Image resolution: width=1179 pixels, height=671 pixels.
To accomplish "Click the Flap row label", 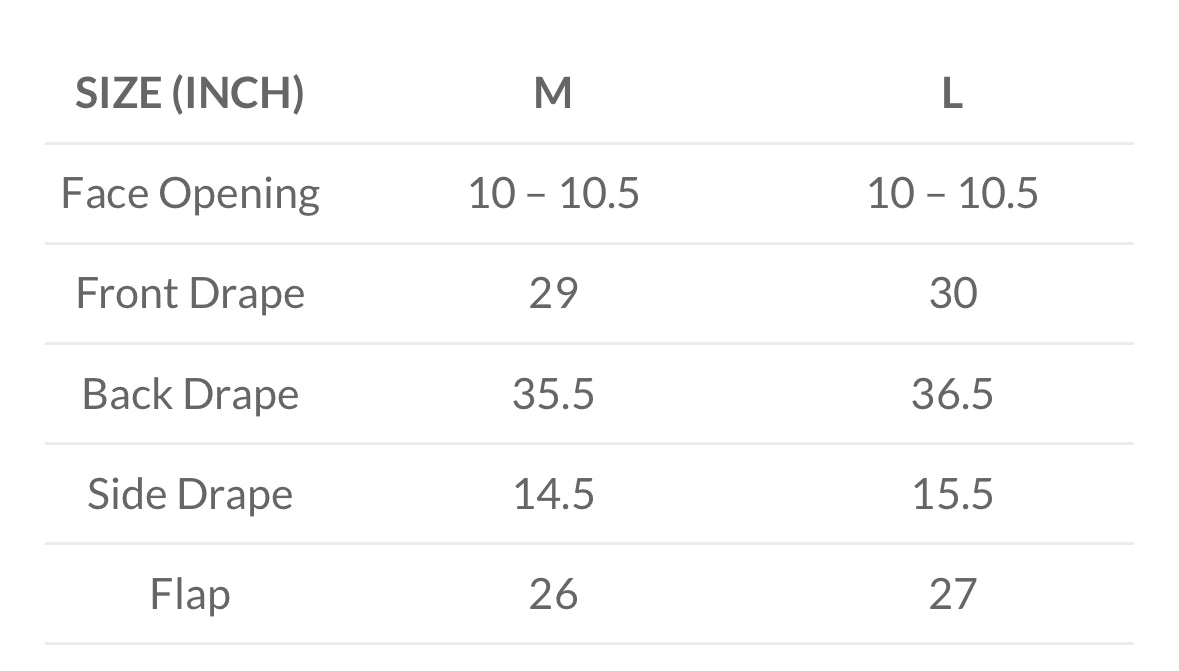I will tap(190, 594).
